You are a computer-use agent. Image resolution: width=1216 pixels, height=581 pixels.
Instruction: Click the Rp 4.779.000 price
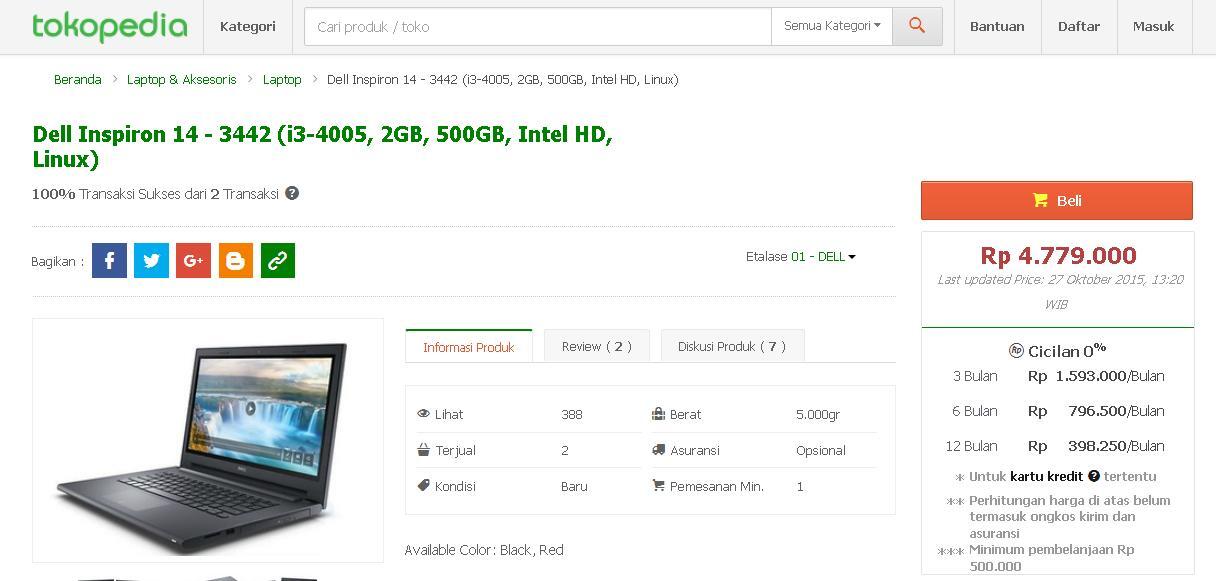[1058, 256]
